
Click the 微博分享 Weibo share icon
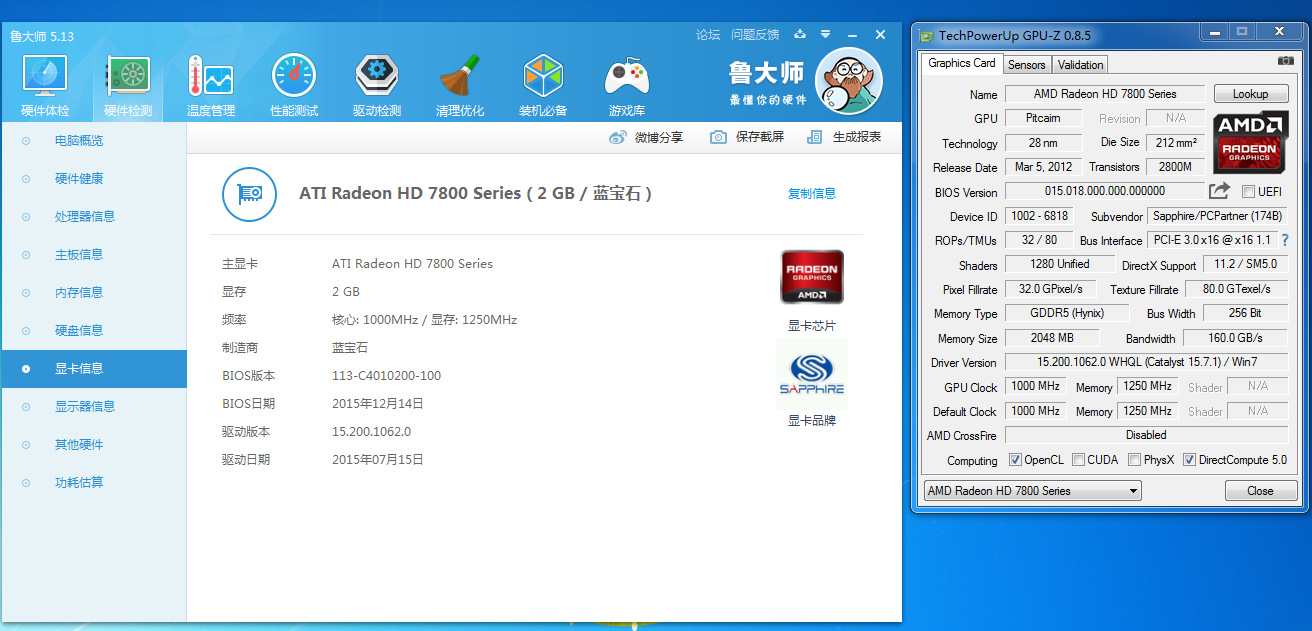point(618,137)
